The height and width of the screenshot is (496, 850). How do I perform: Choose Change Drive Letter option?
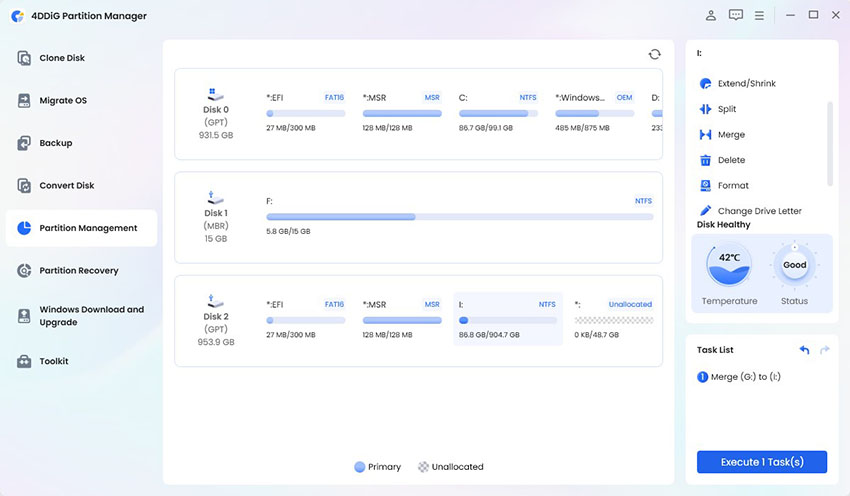click(759, 211)
